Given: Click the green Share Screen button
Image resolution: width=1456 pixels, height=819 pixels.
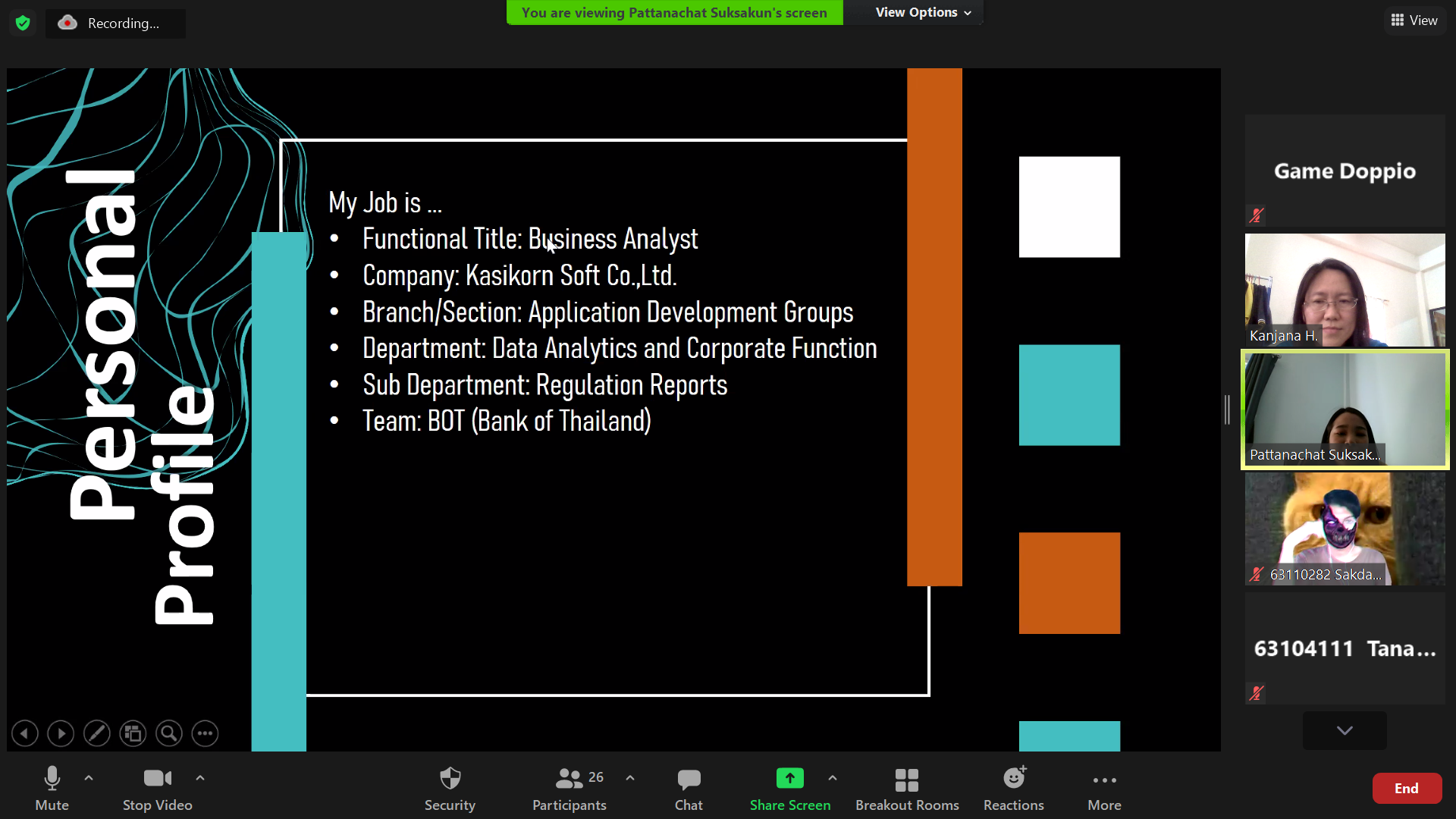Looking at the screenshot, I should (790, 789).
